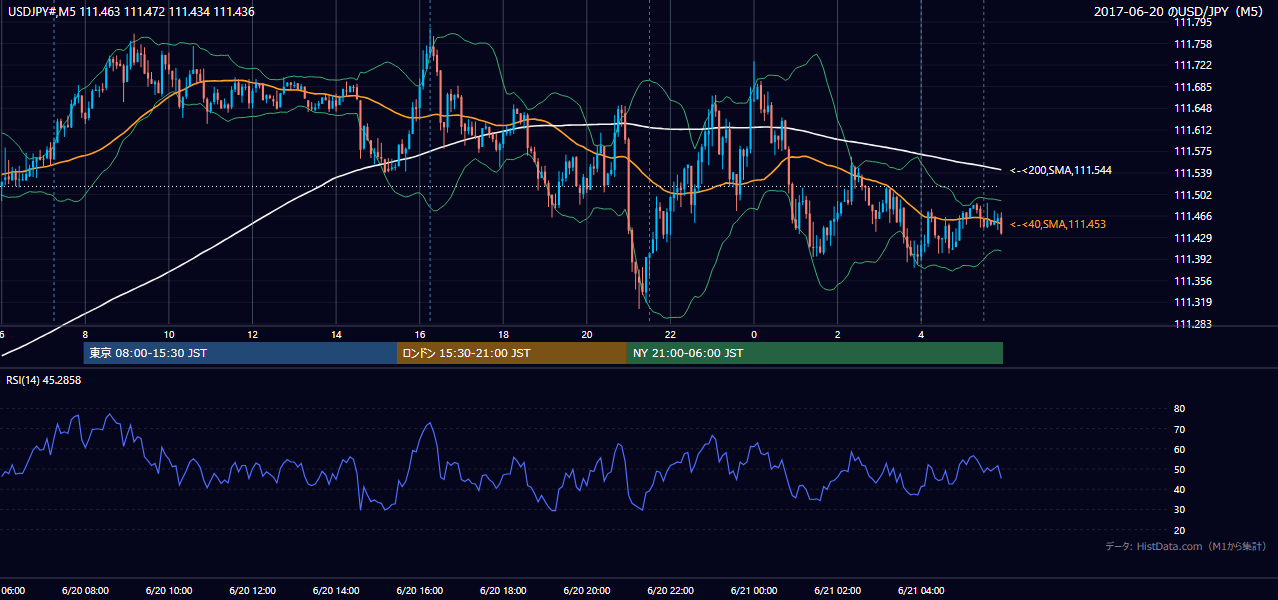Click the 6/20 22:00 bottom date label

[670, 590]
